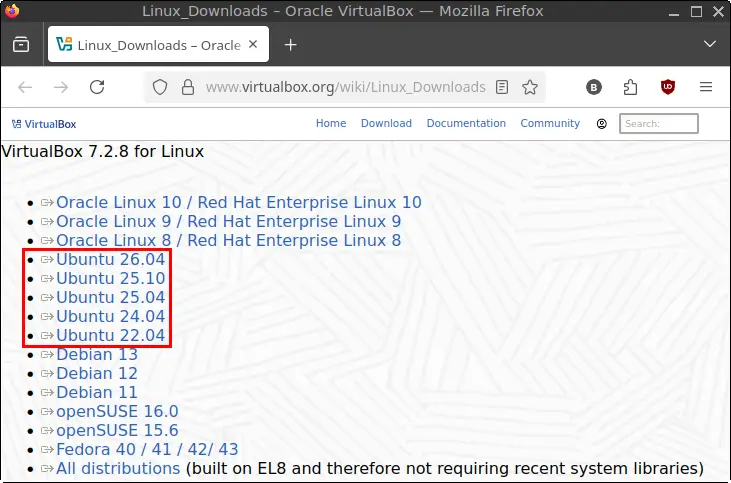Screen dimensions: 731x483
Task: Click the VirtualBox 7.2.8 for Linux heading
Action: click(103, 152)
